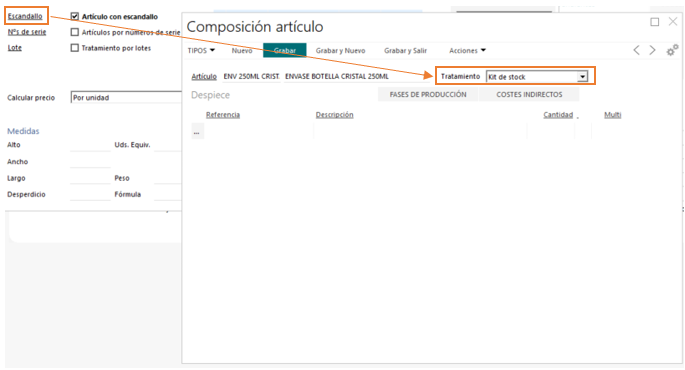685x370 pixels.
Task: Expand the TIPOS menu
Action: [201, 51]
